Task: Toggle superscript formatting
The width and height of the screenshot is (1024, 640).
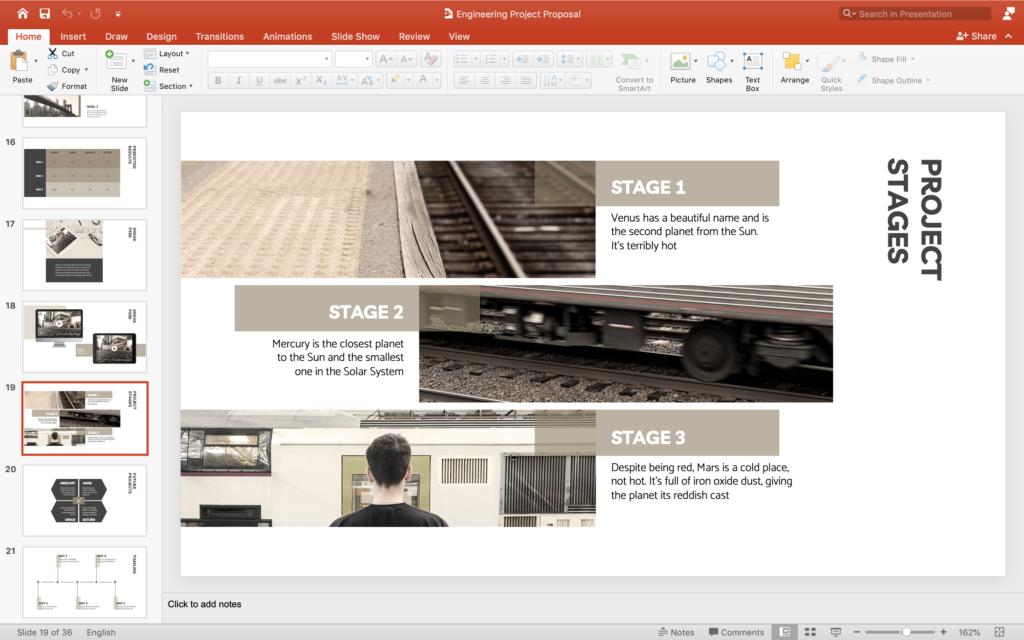Action: tap(300, 80)
